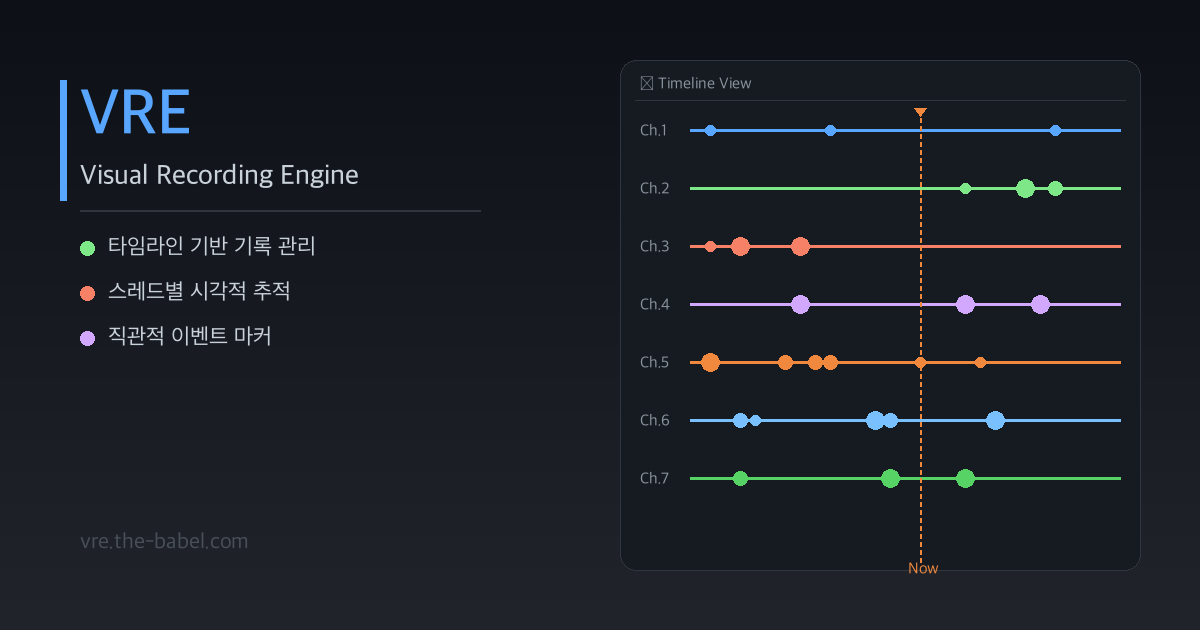Click the first event marker on Ch.1

coord(710,130)
